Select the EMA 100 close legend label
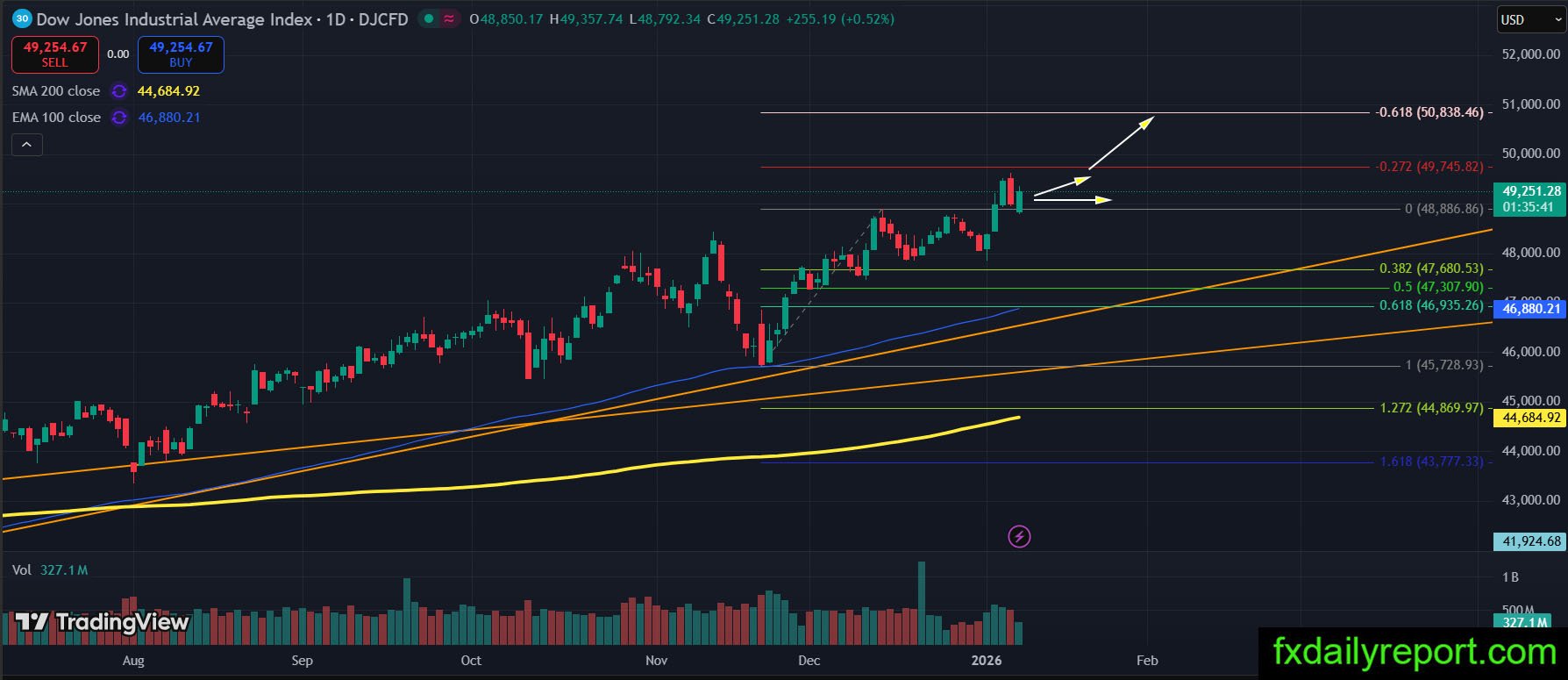 click(x=56, y=118)
